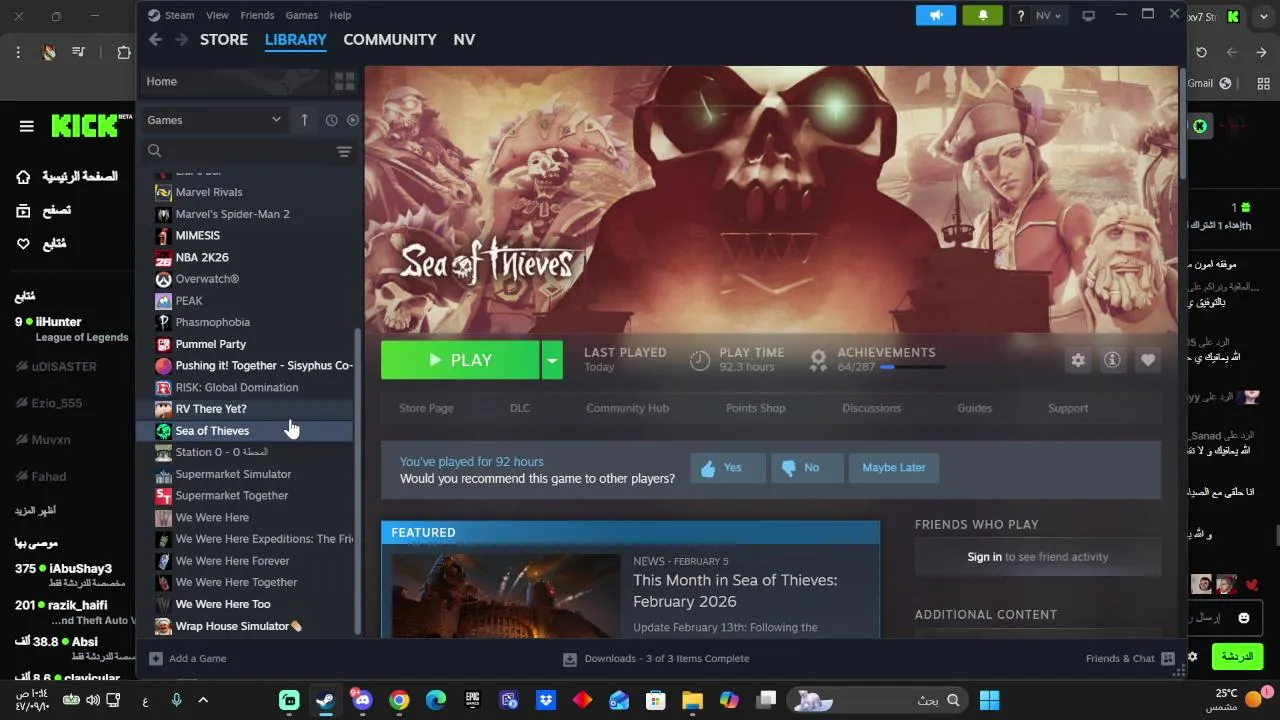Select Pummel Party in library

pyautogui.click(x=211, y=344)
